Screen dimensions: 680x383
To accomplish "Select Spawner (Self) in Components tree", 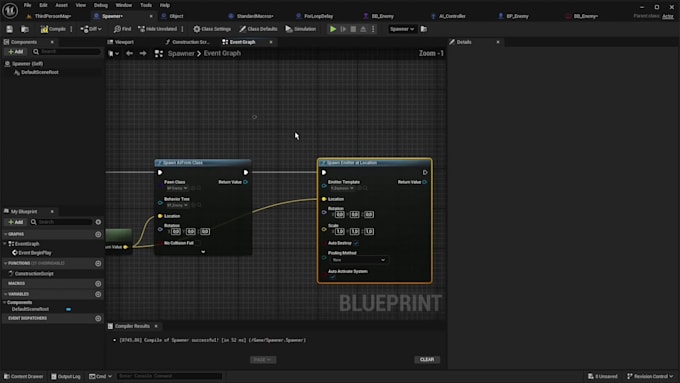I will pyautogui.click(x=27, y=64).
